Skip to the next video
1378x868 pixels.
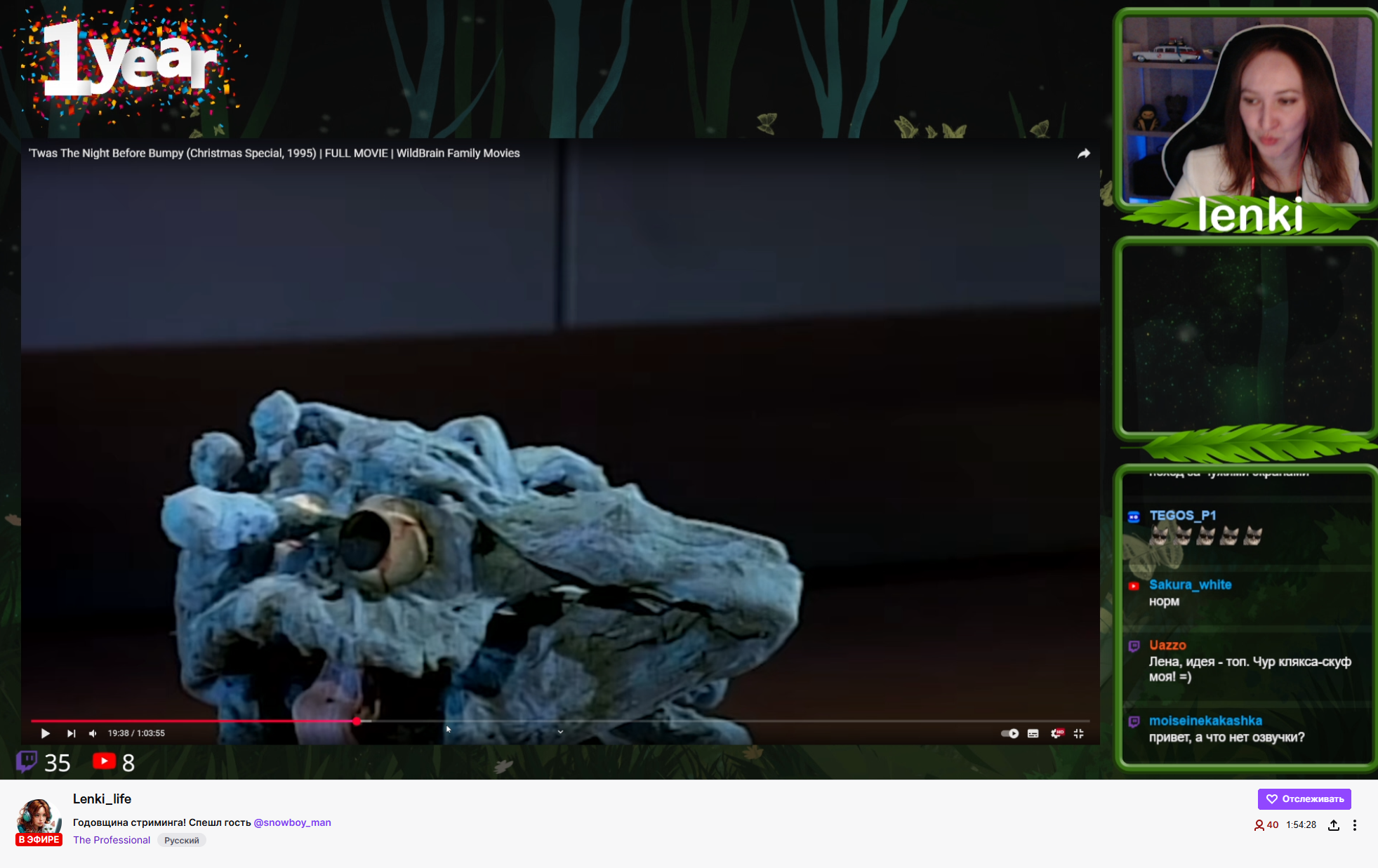tap(71, 733)
